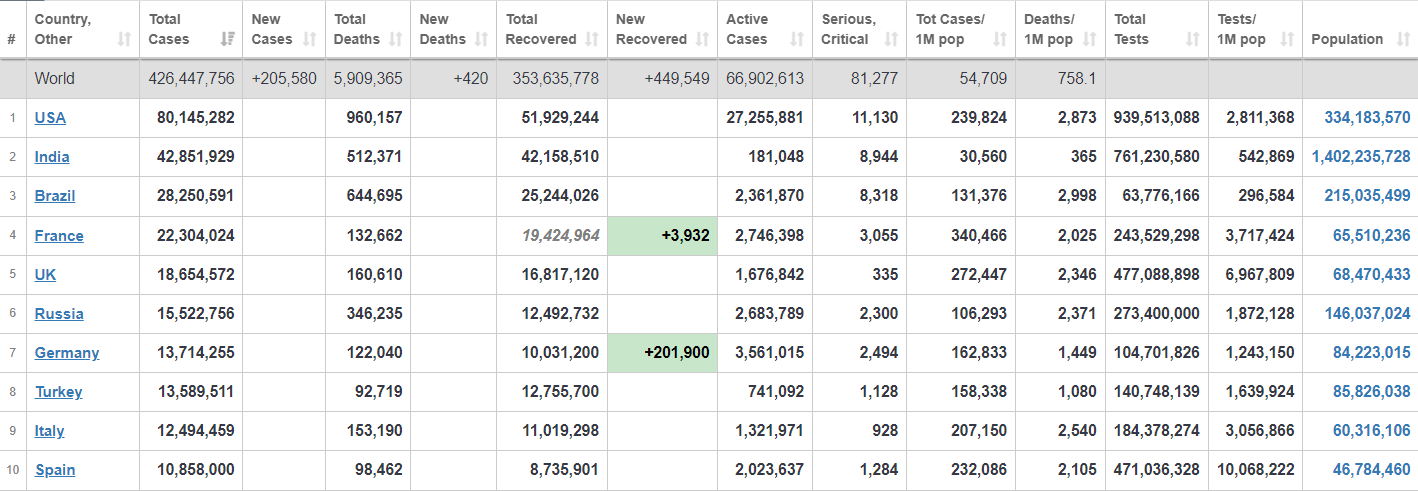This screenshot has width=1418, height=491.
Task: Sort by Serious, Critical arrow icon
Action: click(891, 39)
